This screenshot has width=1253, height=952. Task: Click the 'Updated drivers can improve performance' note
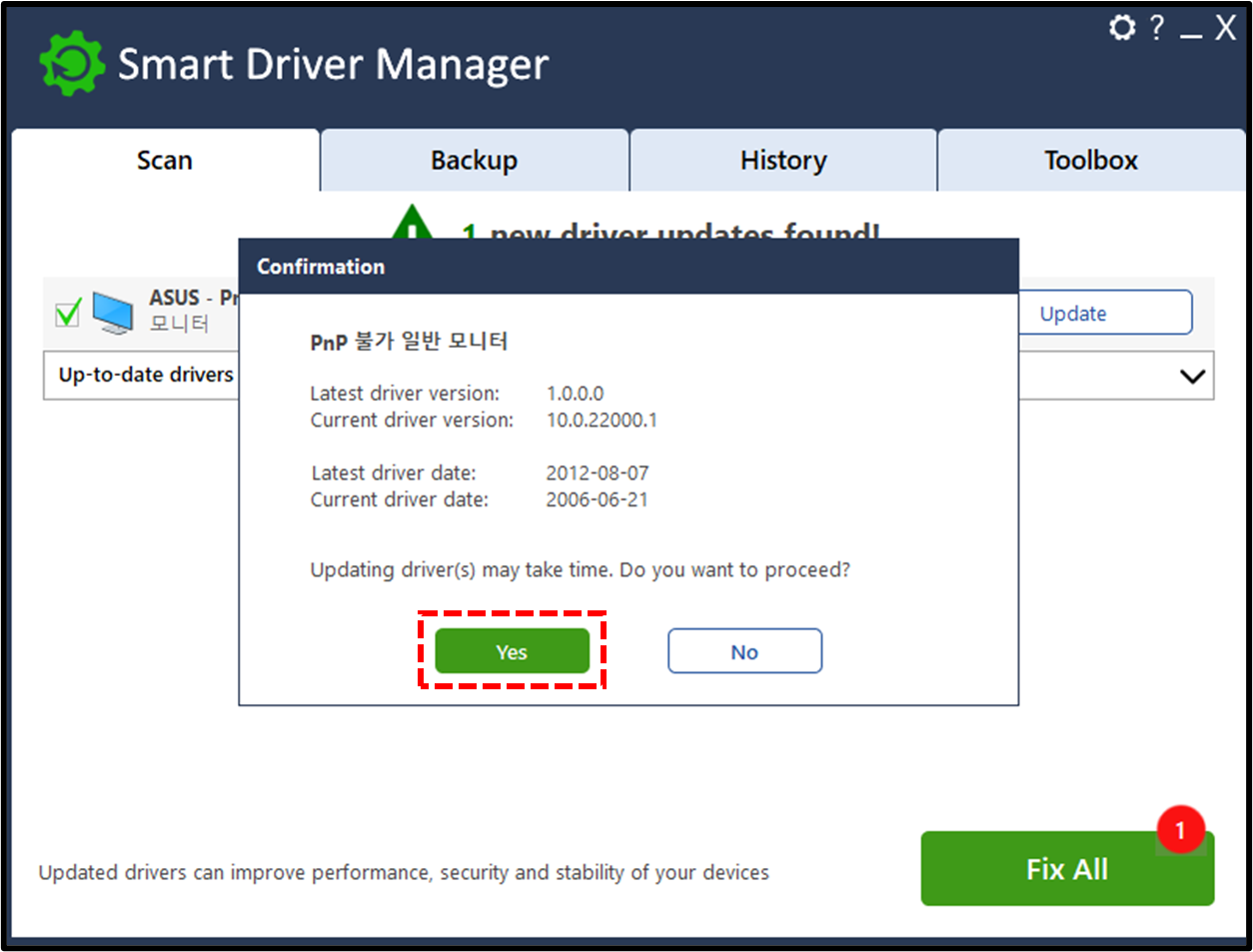click(x=404, y=872)
